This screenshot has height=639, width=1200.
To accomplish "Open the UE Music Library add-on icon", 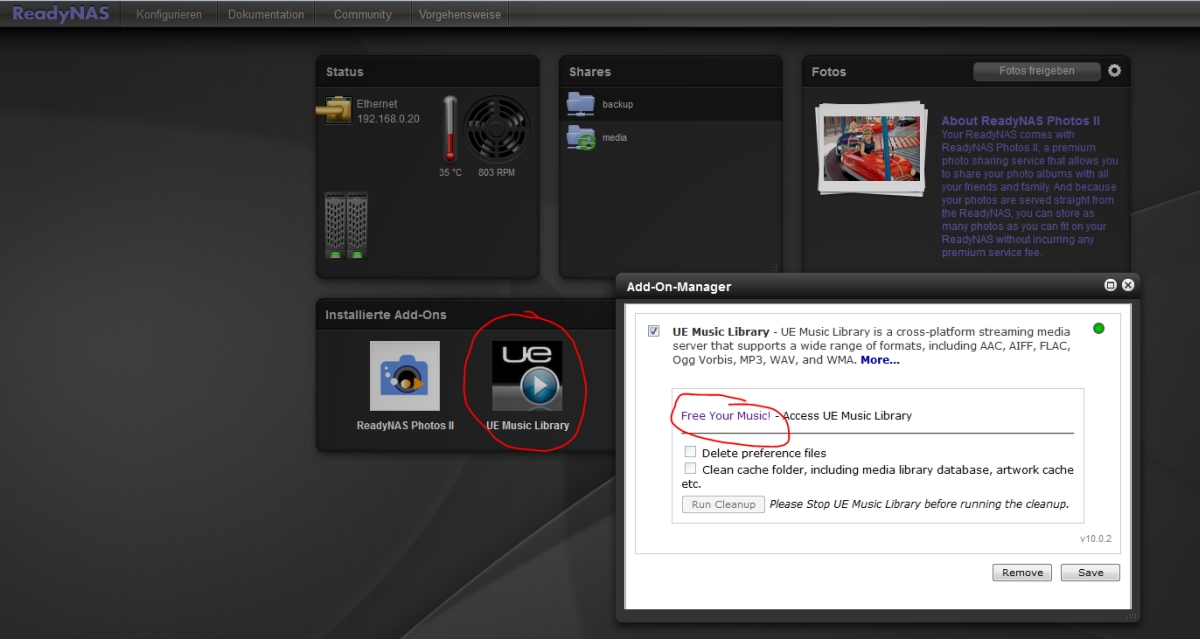I will tap(527, 376).
